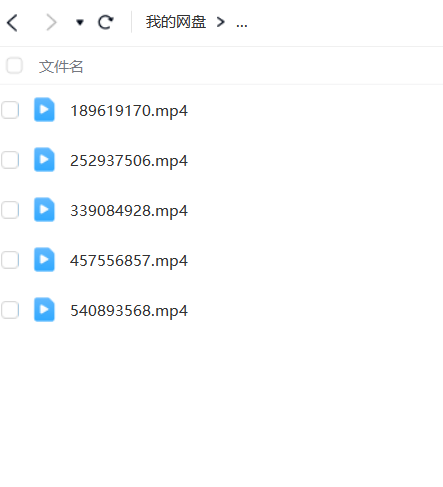Check the box for 189619170.mp4
The width and height of the screenshot is (443, 487).
[10, 110]
